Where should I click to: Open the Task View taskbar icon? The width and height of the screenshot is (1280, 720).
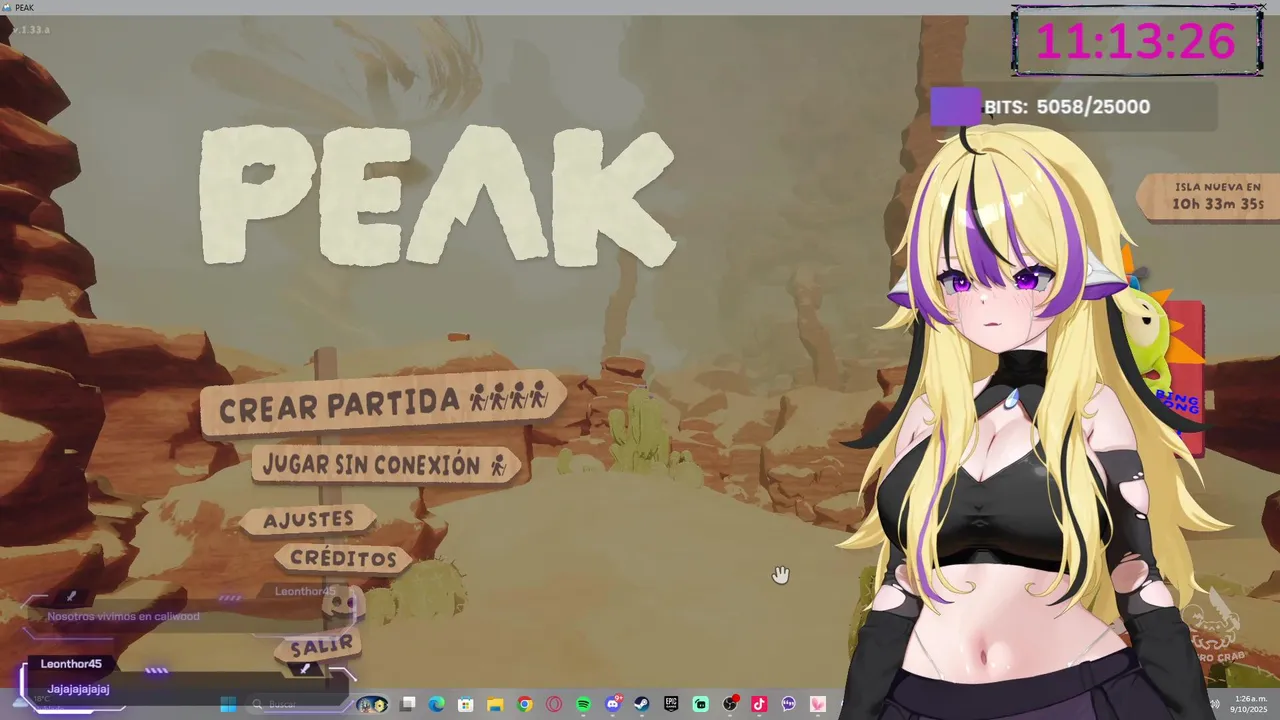point(408,704)
